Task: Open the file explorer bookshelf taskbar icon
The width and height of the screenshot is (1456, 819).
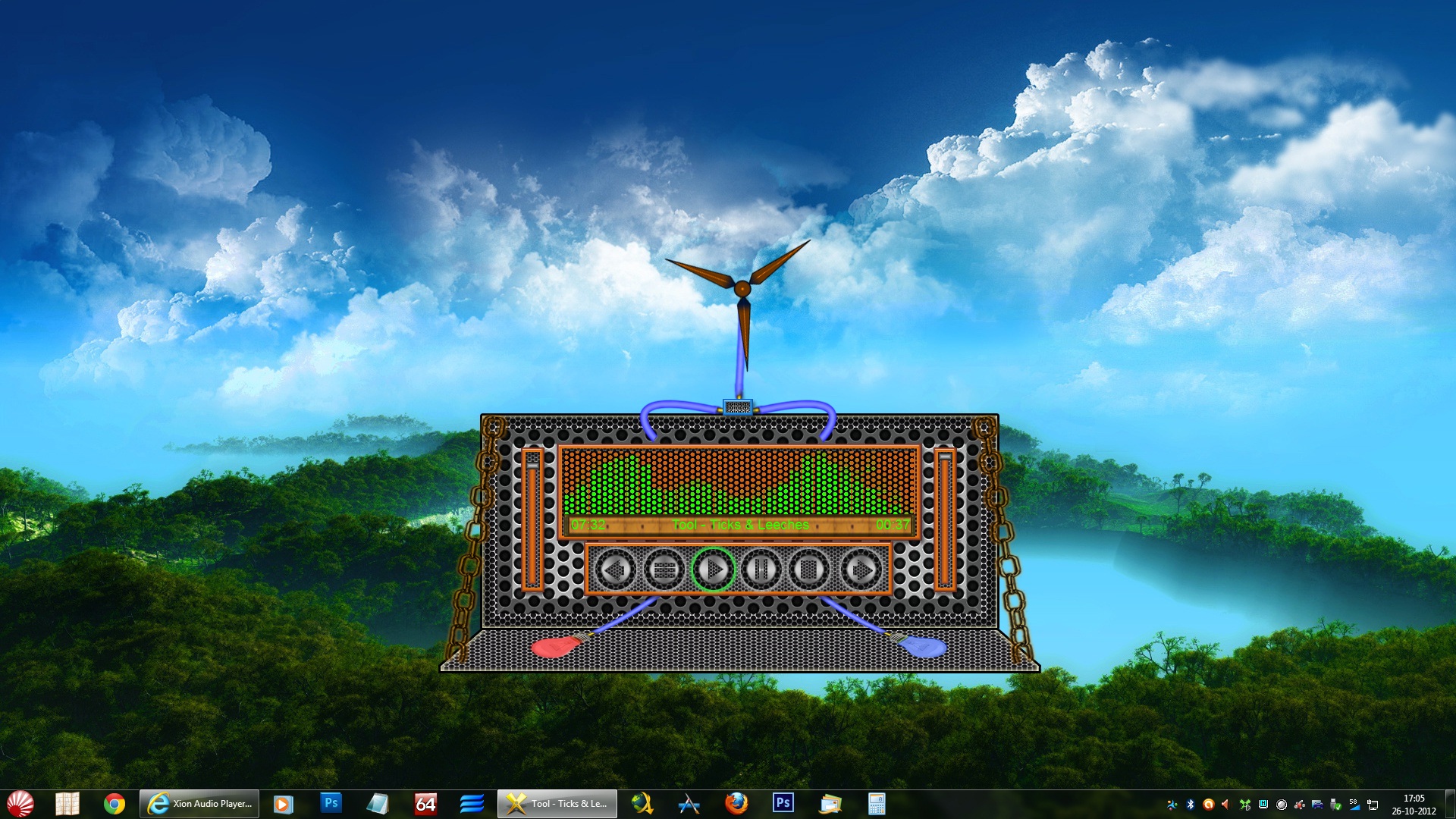Action: point(67,804)
